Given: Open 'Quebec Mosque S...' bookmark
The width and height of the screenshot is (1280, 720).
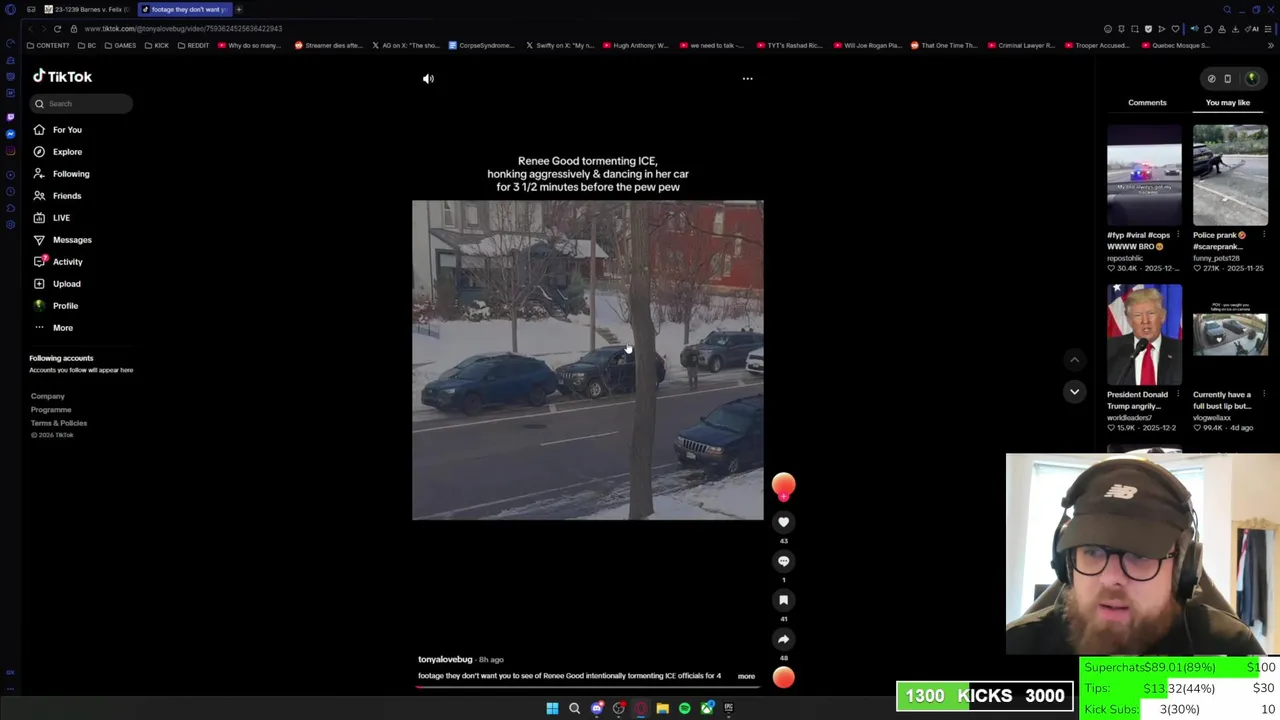Looking at the screenshot, I should (1174, 46).
